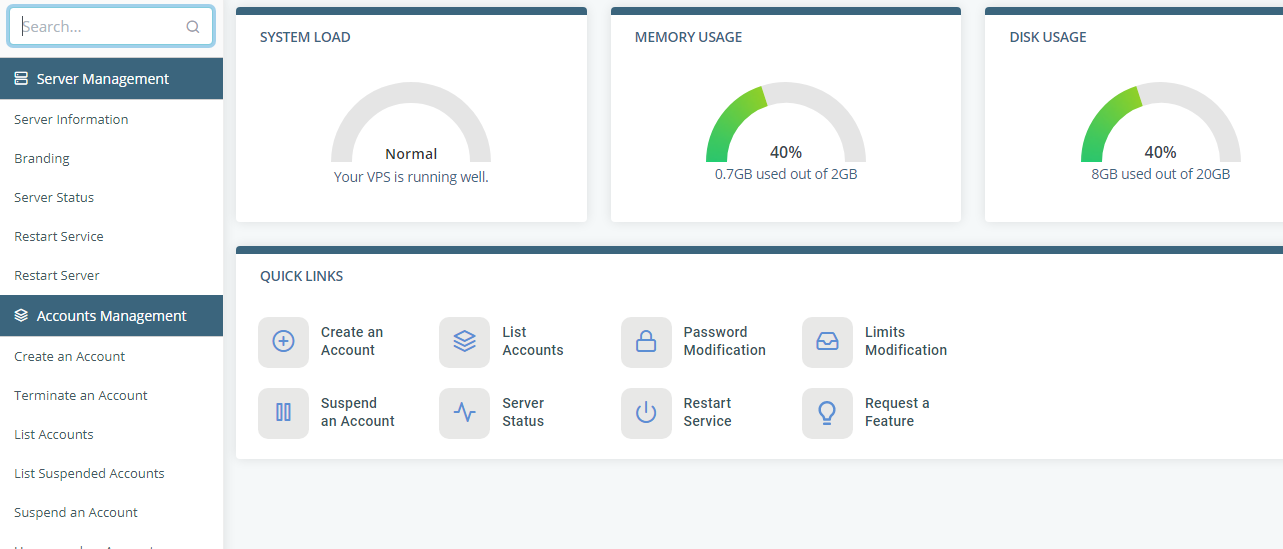Click the Request a Feature lightbulb icon
Screen dimensions: 1283x549
tap(827, 413)
